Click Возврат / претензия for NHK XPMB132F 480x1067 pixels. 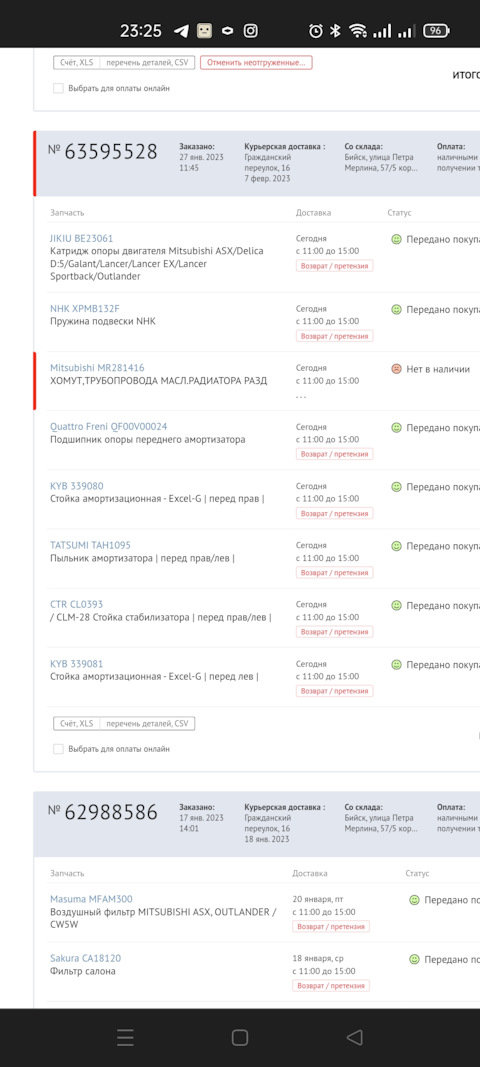(x=334, y=336)
